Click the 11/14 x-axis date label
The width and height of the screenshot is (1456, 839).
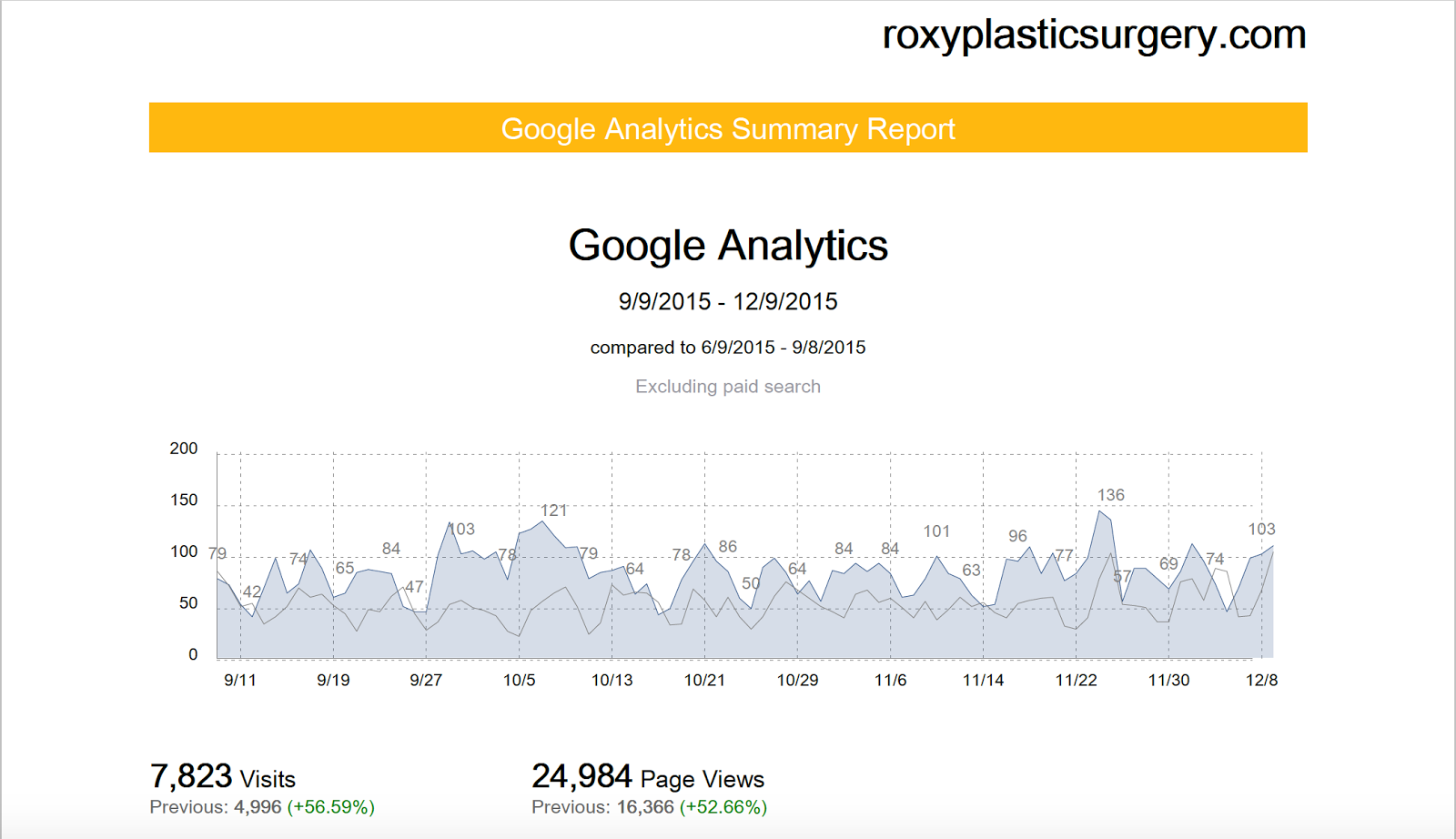[x=984, y=680]
